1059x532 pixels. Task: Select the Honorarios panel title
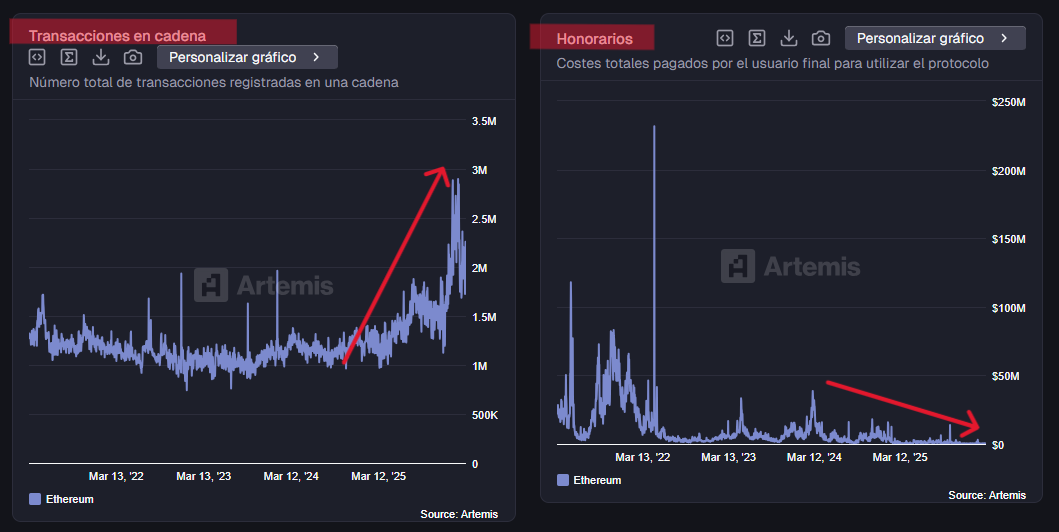pos(594,39)
